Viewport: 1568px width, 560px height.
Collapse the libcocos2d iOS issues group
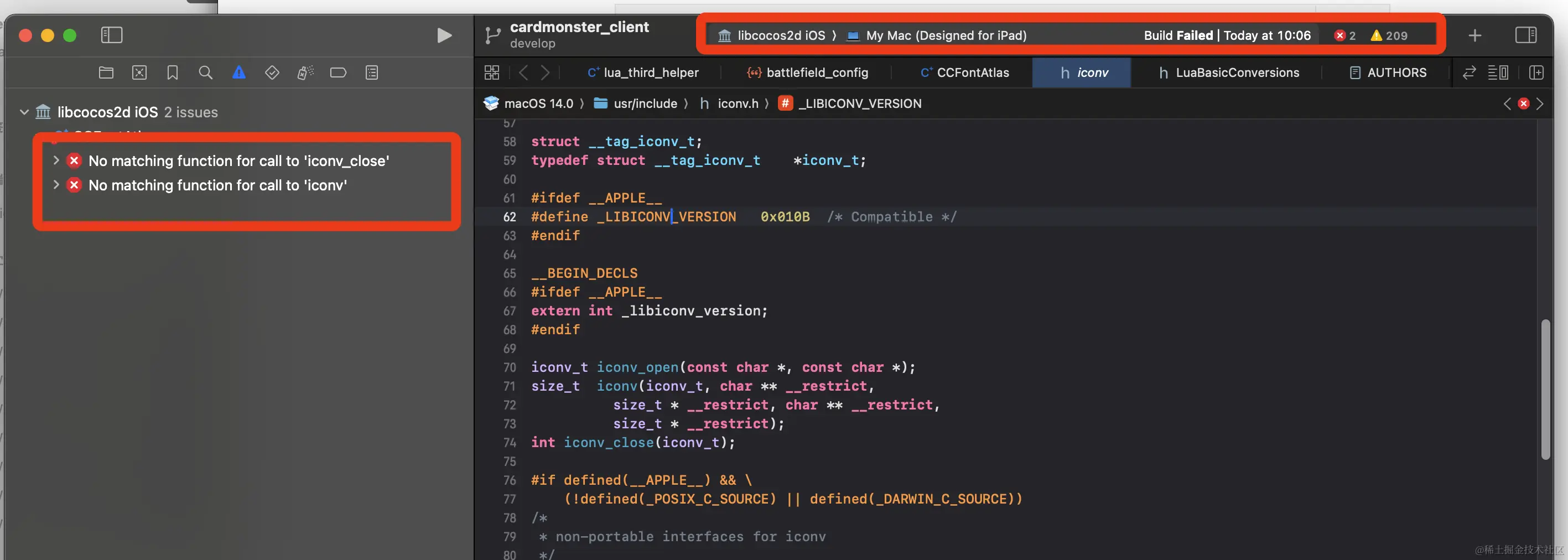click(x=24, y=112)
